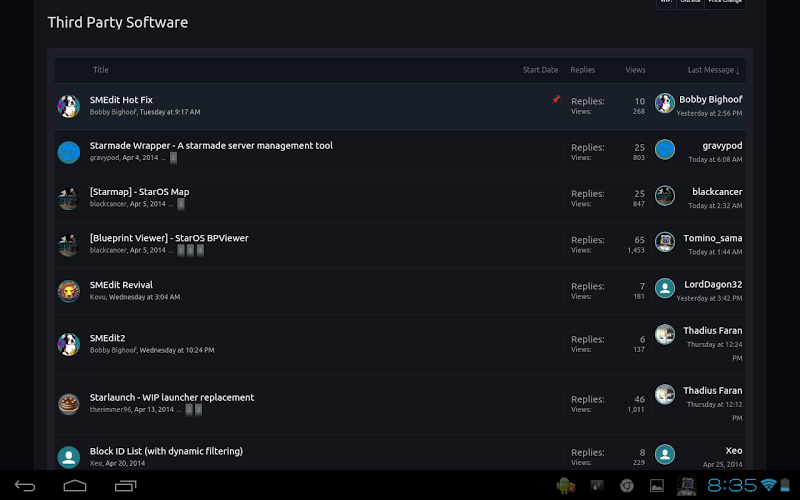
Task: Open blackcancer last-poster profile name
Action: tap(717, 192)
